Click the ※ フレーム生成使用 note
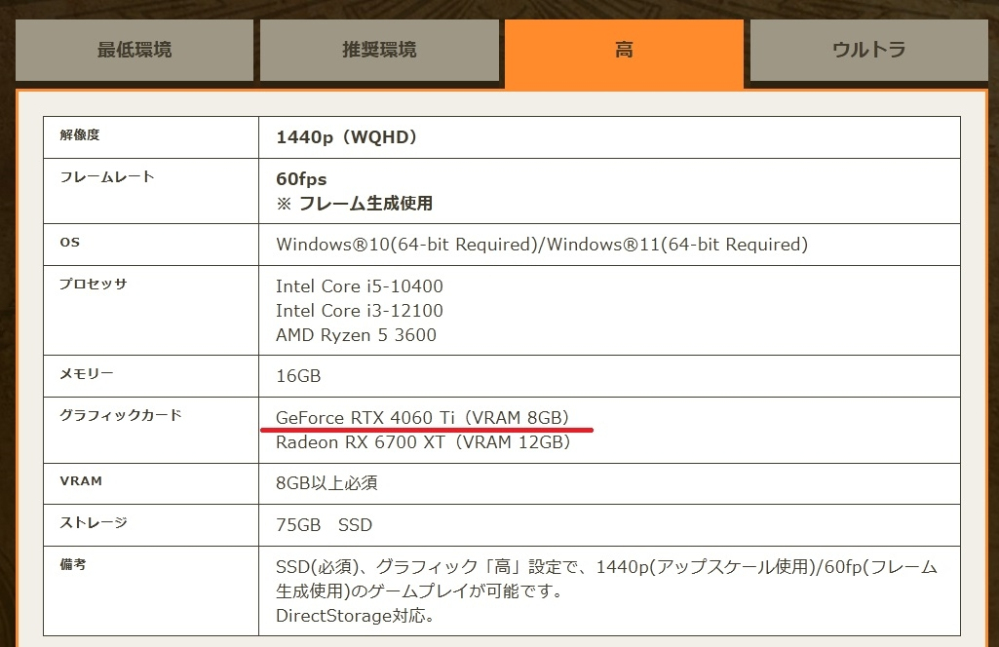 coord(354,204)
